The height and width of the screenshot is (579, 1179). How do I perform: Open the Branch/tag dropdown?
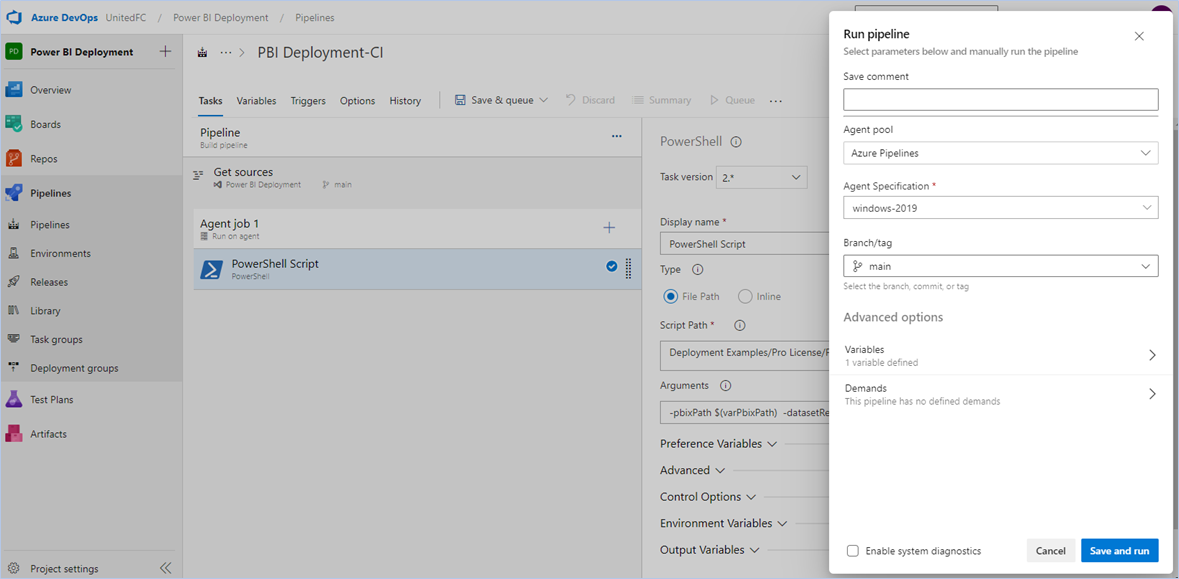(1001, 266)
